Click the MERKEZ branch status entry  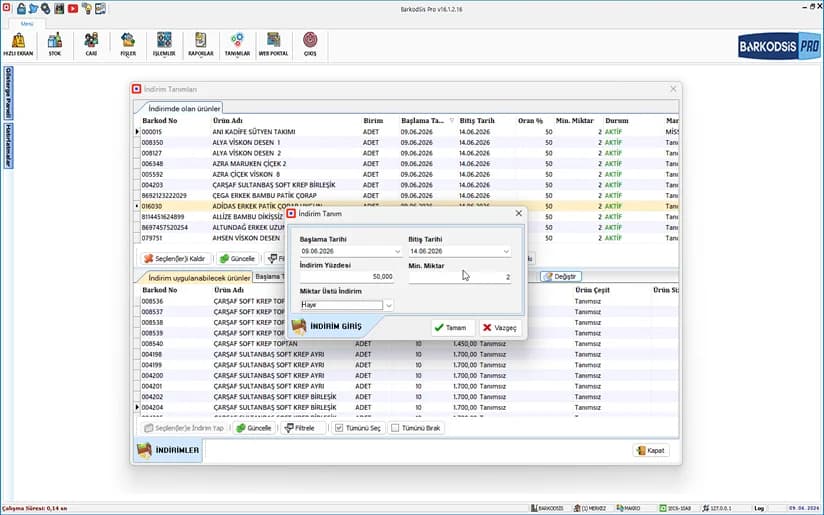[590, 508]
